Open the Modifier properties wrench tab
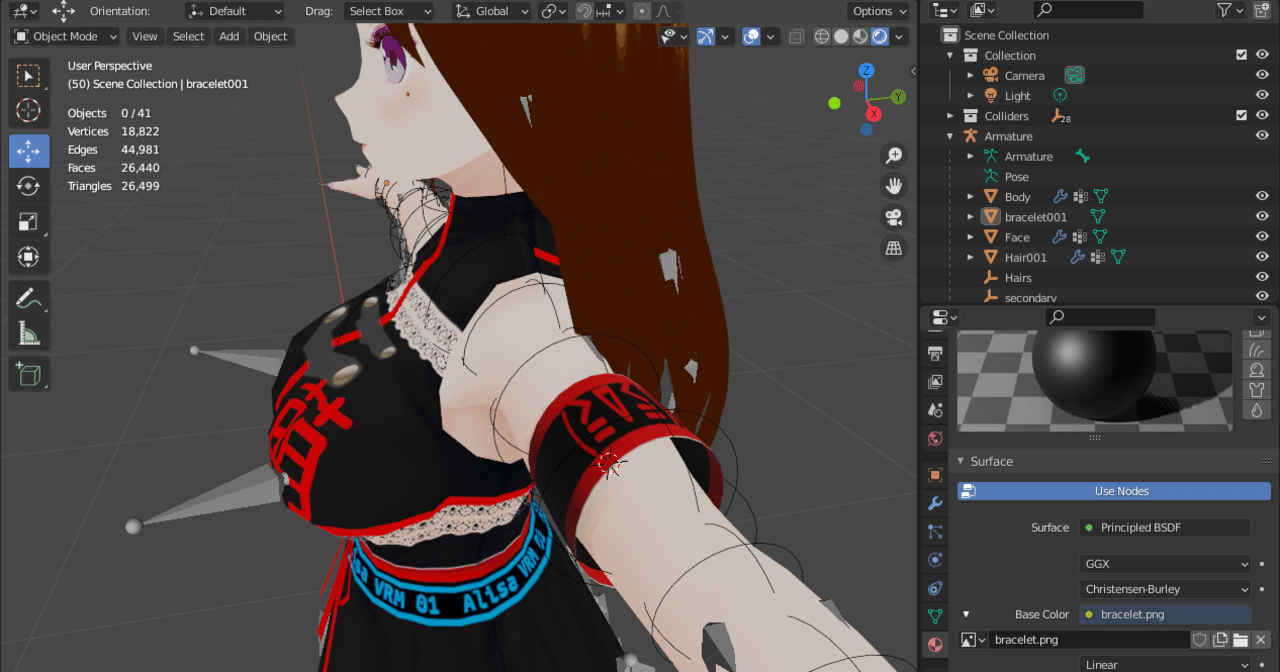This screenshot has height=672, width=1280. (935, 503)
